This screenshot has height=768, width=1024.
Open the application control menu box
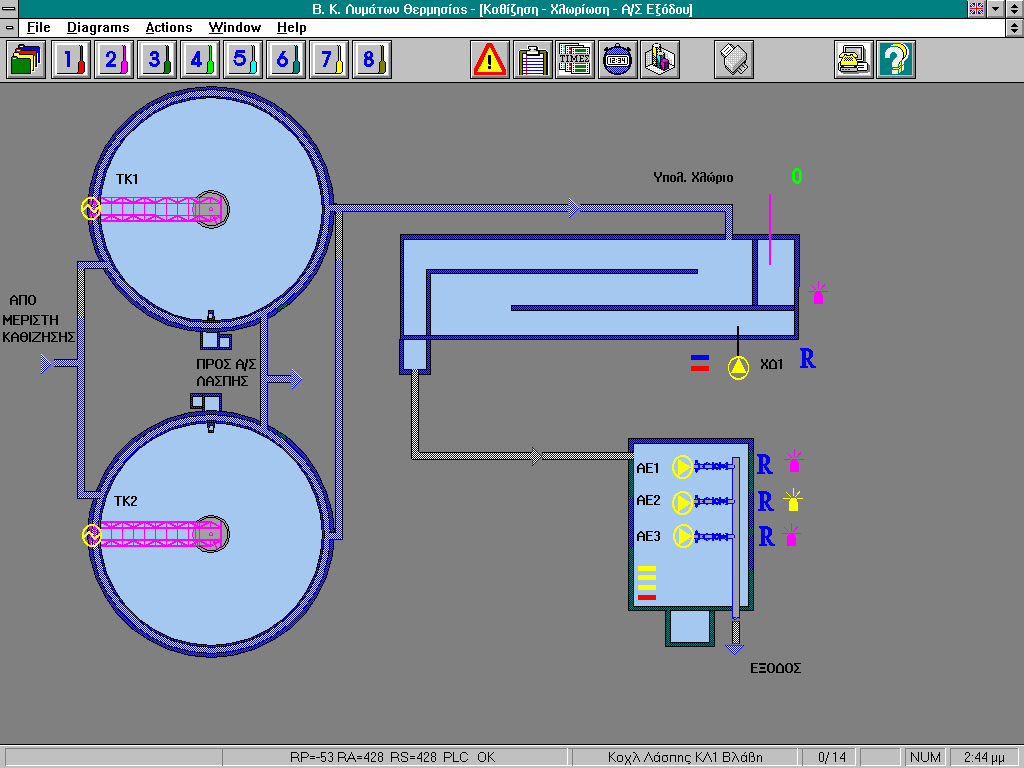tap(10, 9)
